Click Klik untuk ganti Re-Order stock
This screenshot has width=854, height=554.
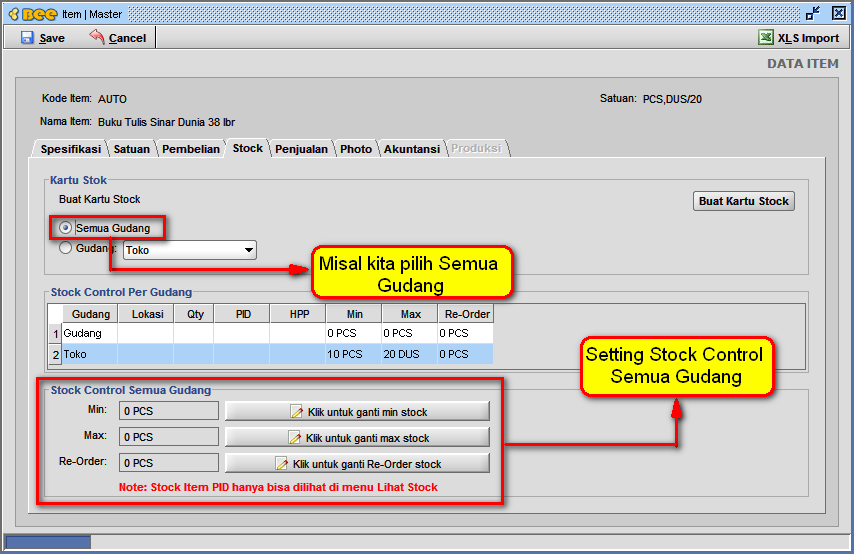357,464
